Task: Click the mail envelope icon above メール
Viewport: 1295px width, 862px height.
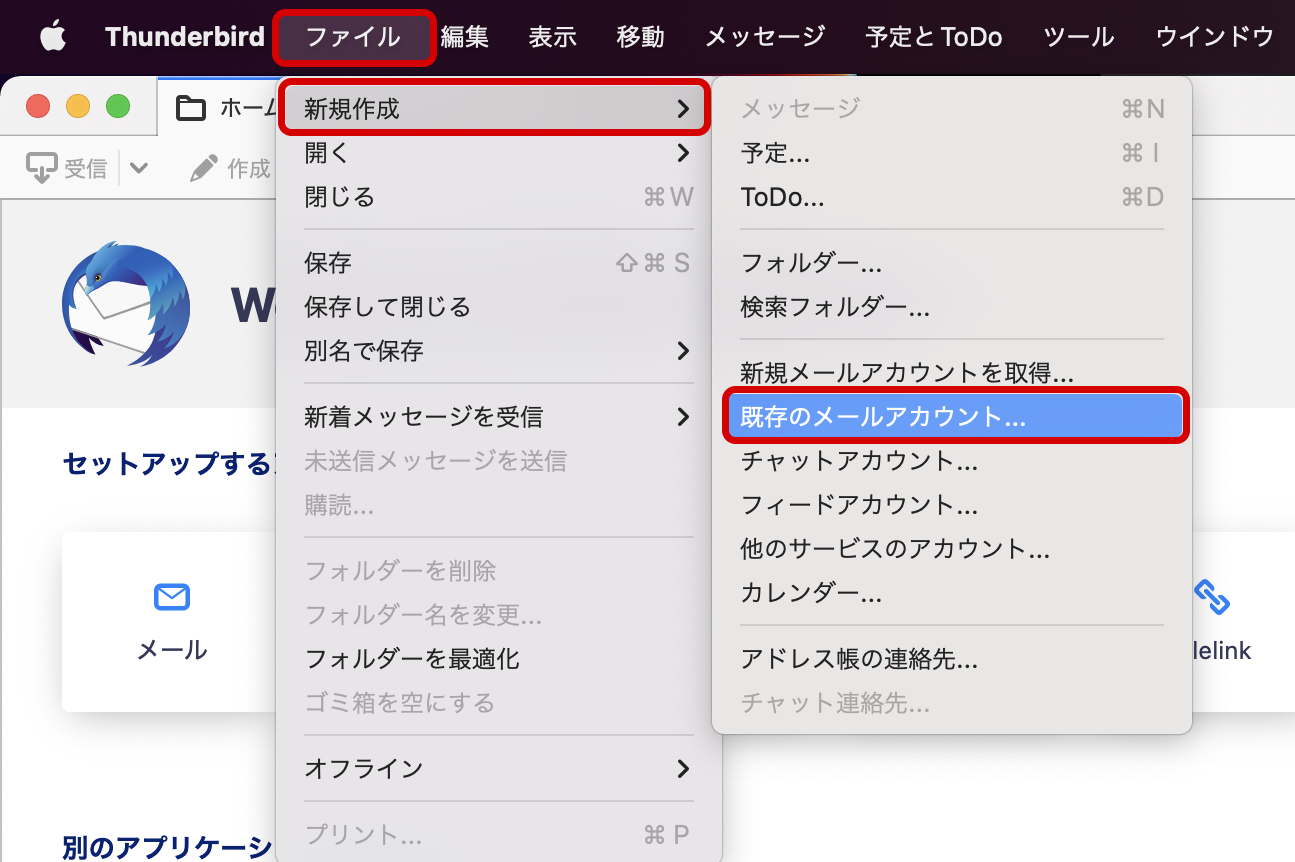Action: [171, 597]
